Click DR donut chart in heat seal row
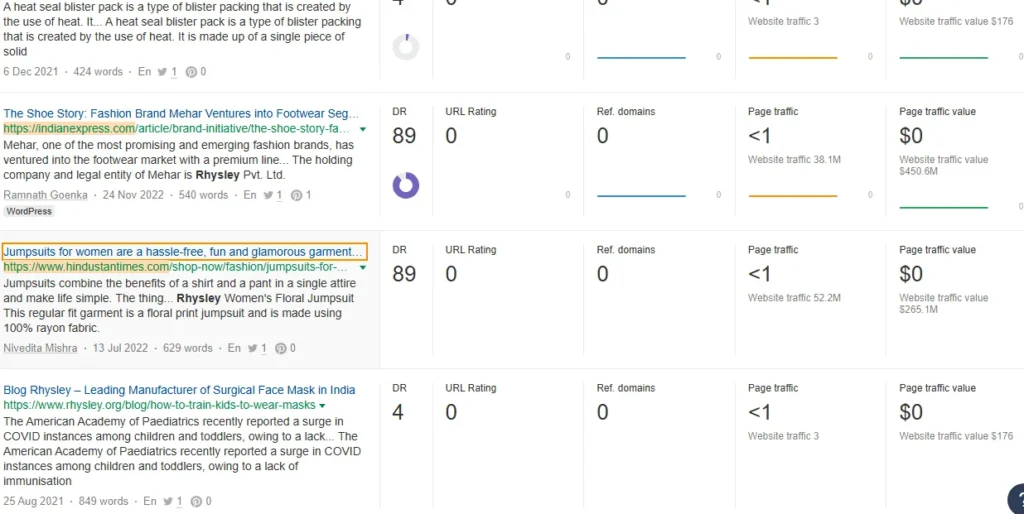1024x514 pixels. pos(406,47)
